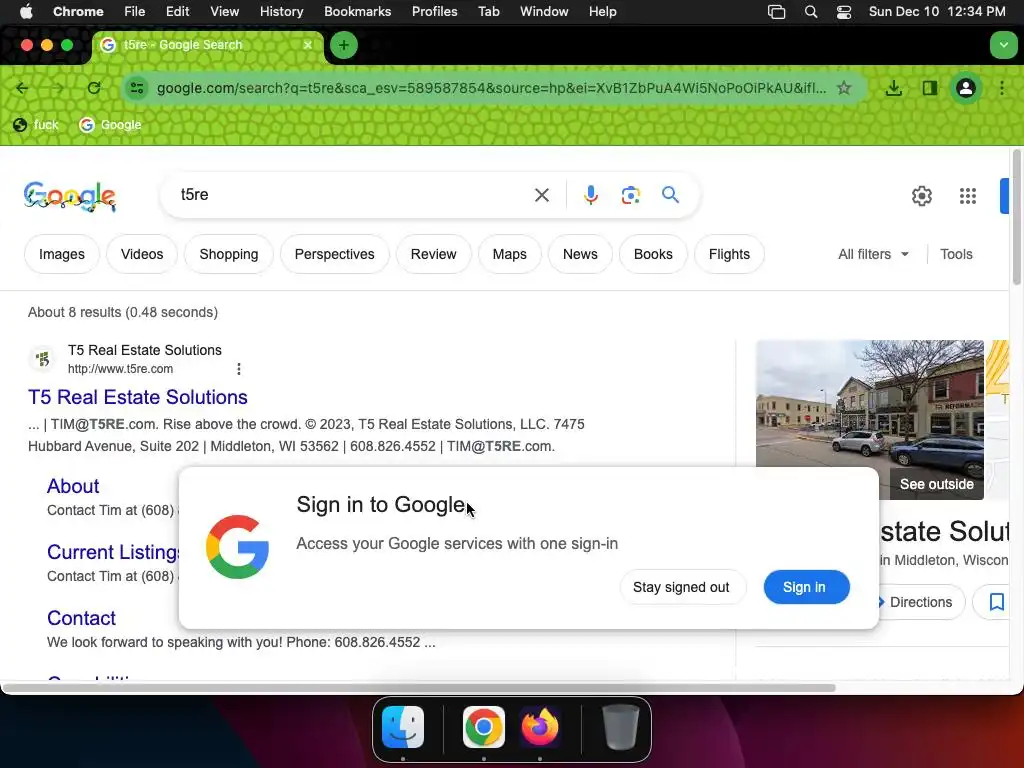Open the Profiles menu
This screenshot has width=1024, height=768.
click(434, 12)
